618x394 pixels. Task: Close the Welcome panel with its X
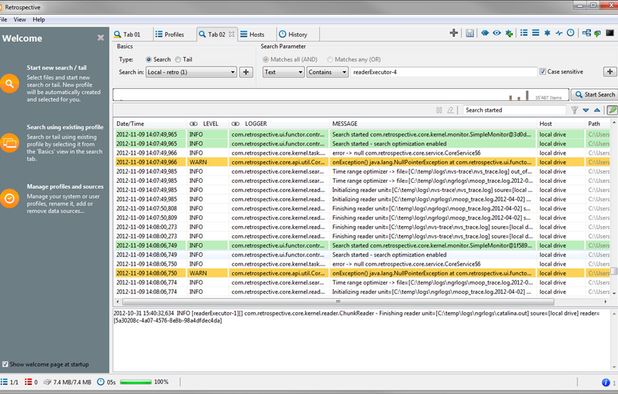point(101,37)
